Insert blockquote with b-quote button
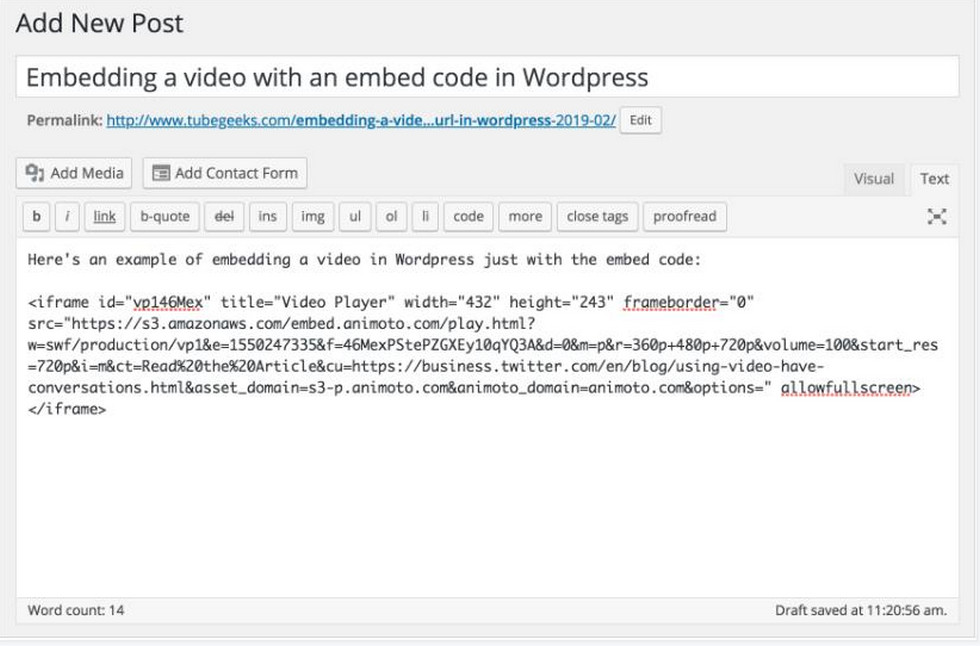 tap(165, 216)
